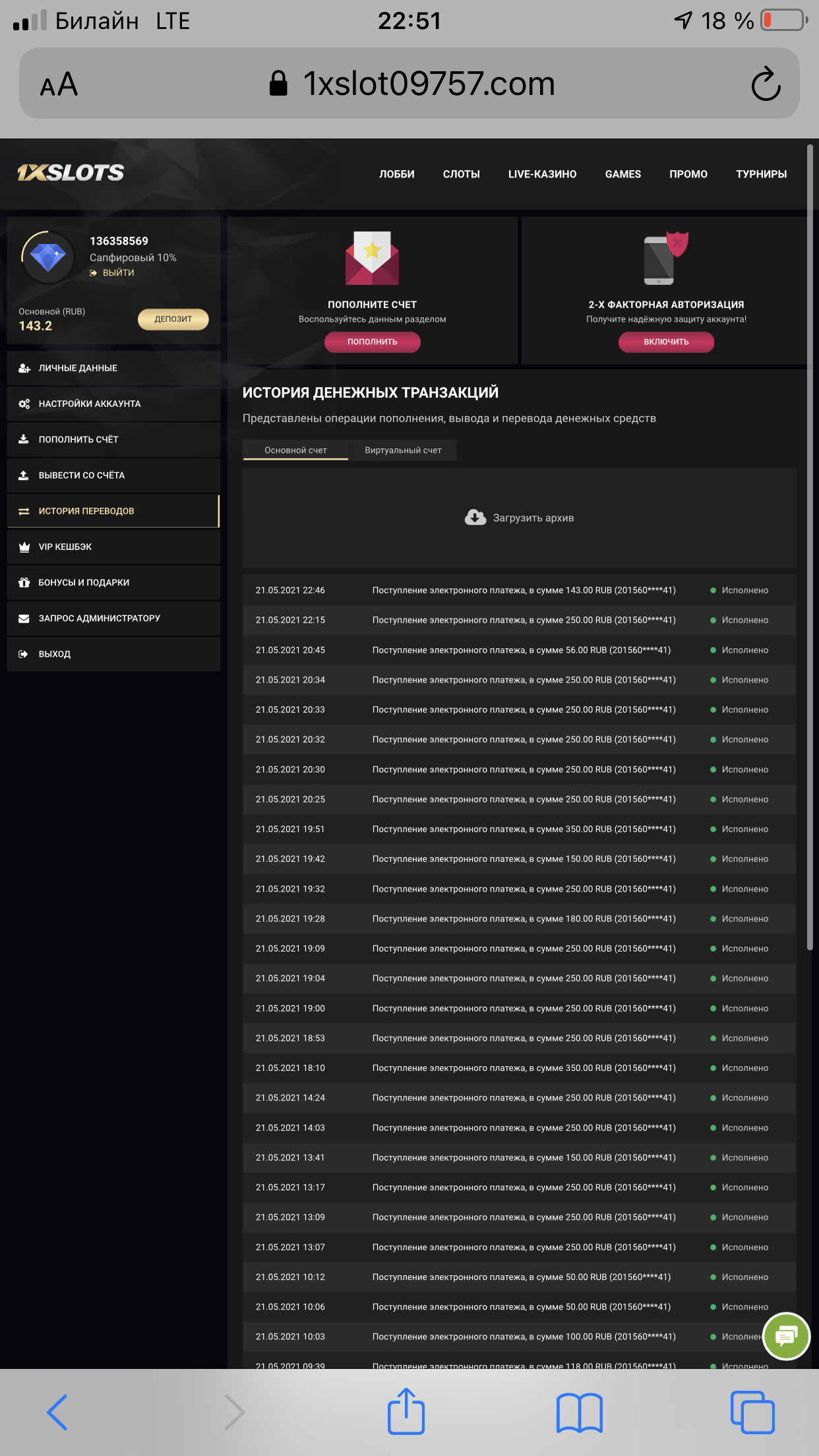Click the balance value 143.2
Viewport: 819px width, 1456px height.
point(35,326)
